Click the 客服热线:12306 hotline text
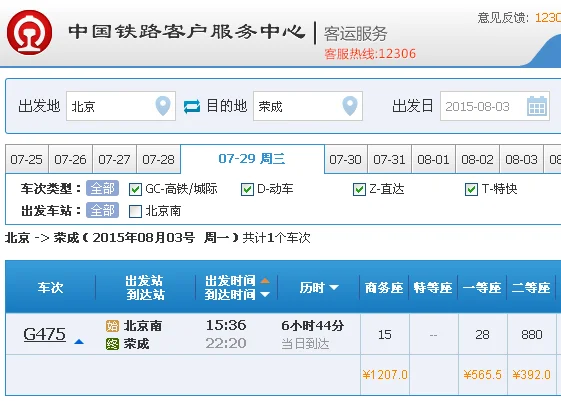 coord(370,54)
